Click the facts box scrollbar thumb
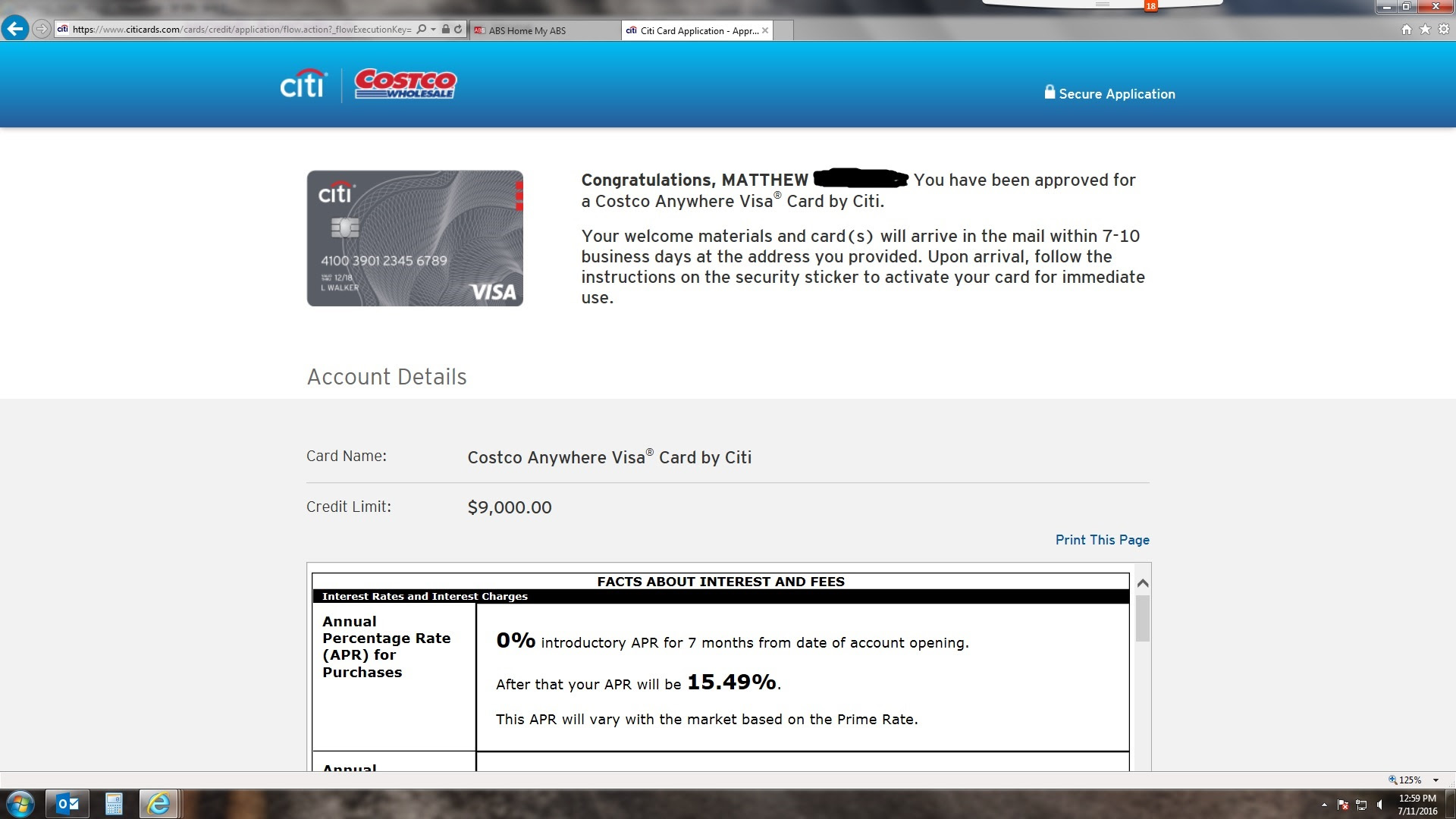Image resolution: width=1456 pixels, height=819 pixels. 1143,619
